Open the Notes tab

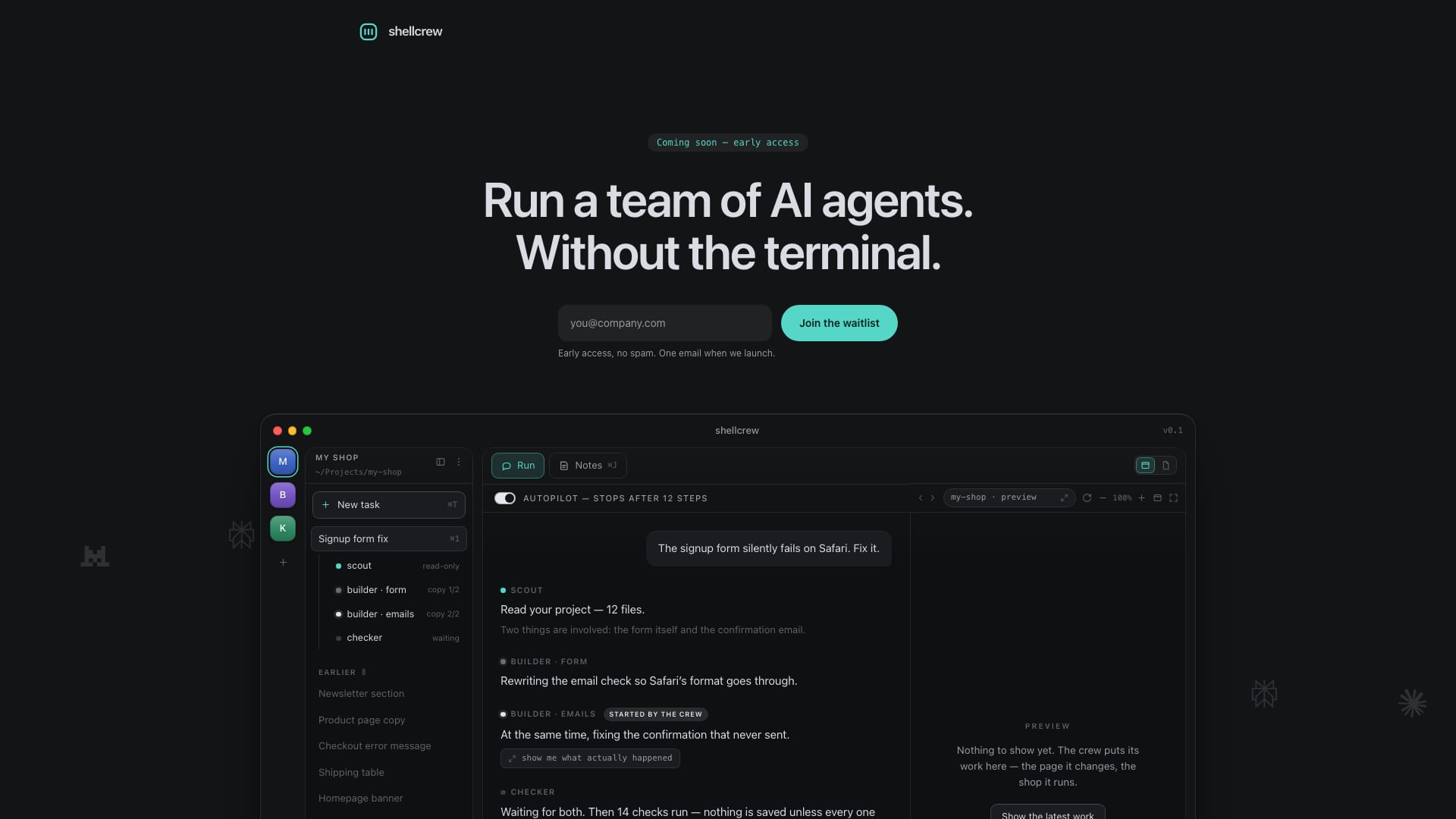pos(588,466)
